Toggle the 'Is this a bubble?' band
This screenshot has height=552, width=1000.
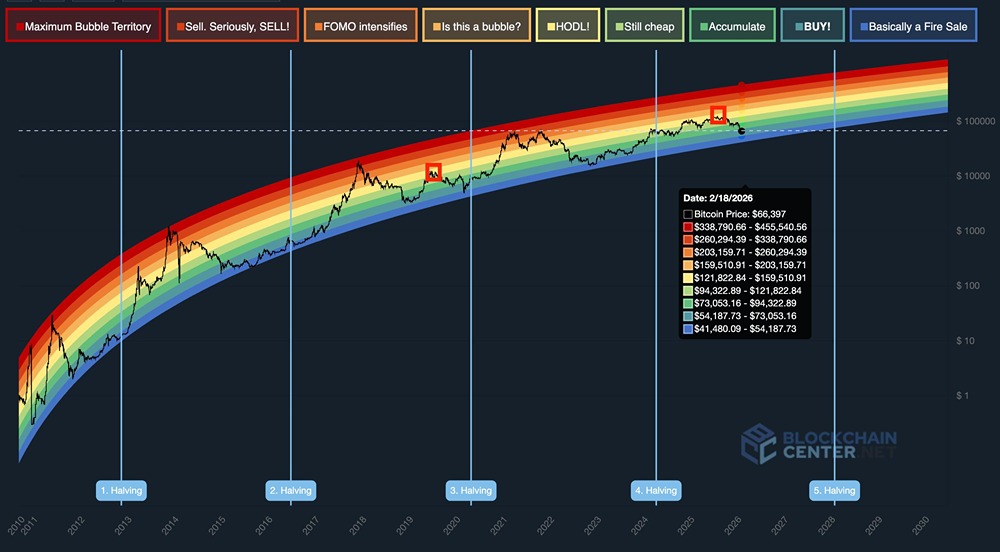click(476, 25)
